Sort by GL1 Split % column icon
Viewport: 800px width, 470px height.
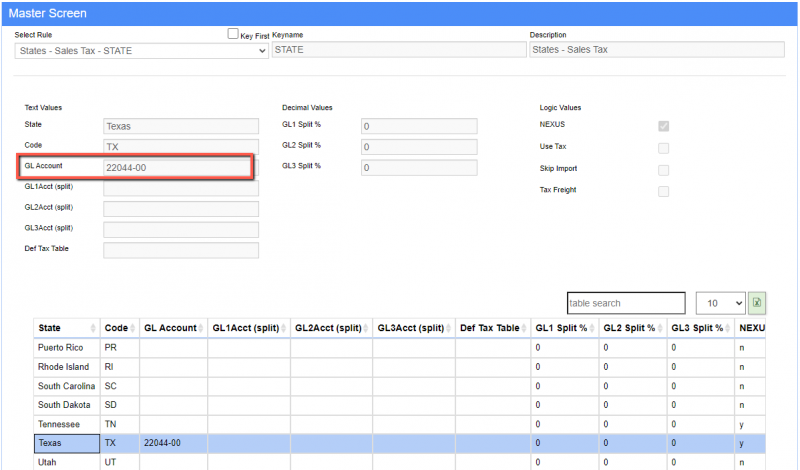pyautogui.click(x=593, y=328)
